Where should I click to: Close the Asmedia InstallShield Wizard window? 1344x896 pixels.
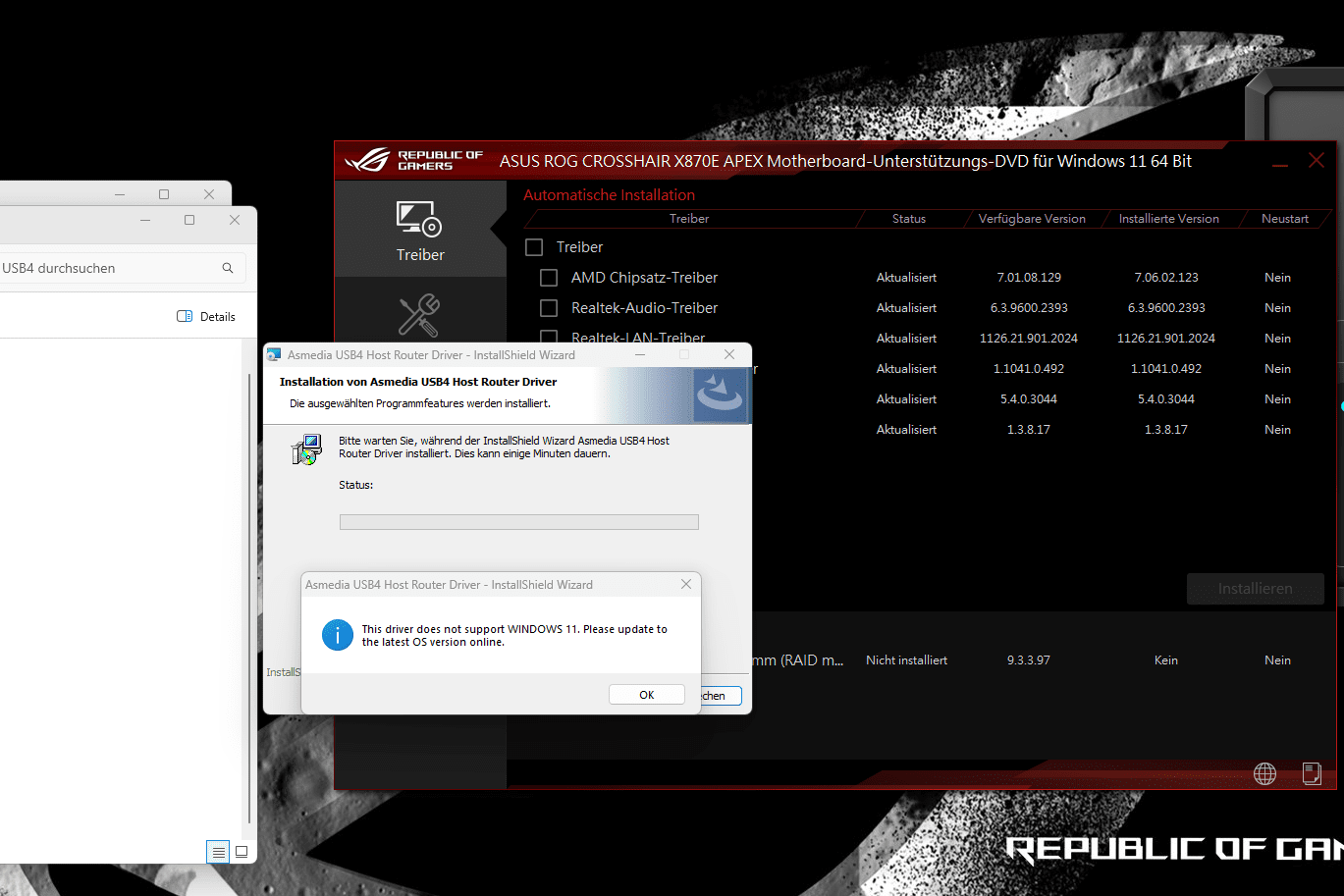click(728, 354)
